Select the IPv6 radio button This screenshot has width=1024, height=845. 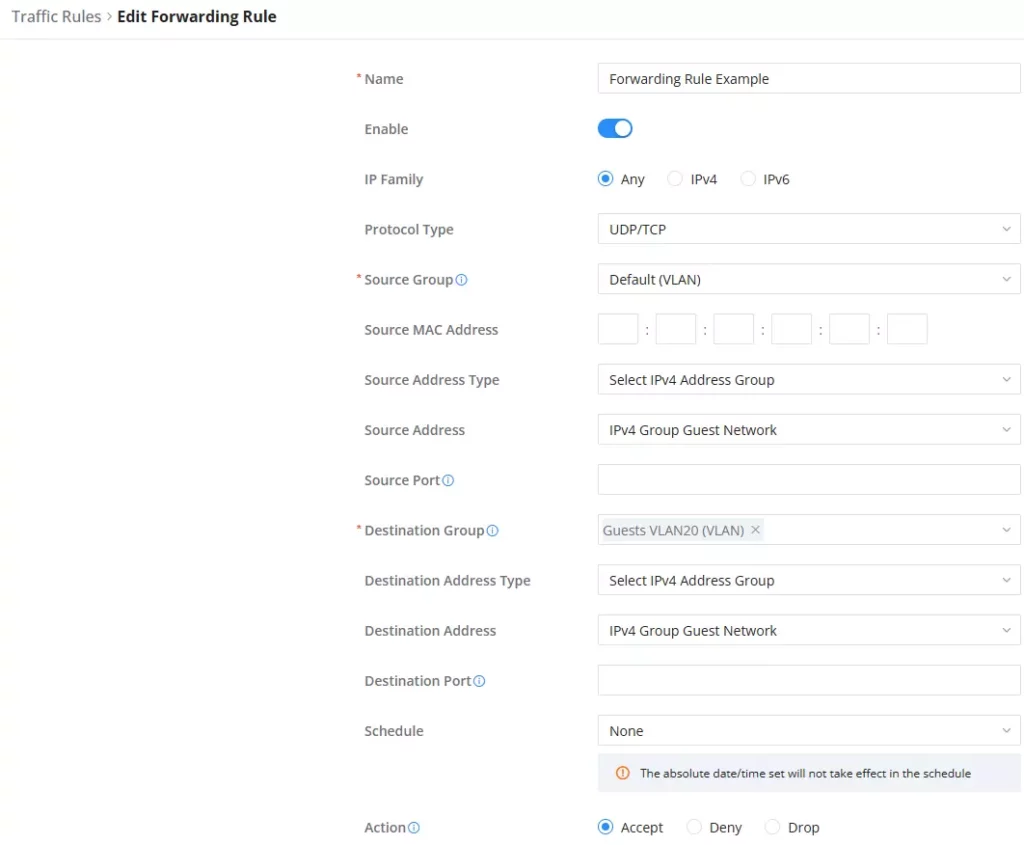[x=748, y=178]
